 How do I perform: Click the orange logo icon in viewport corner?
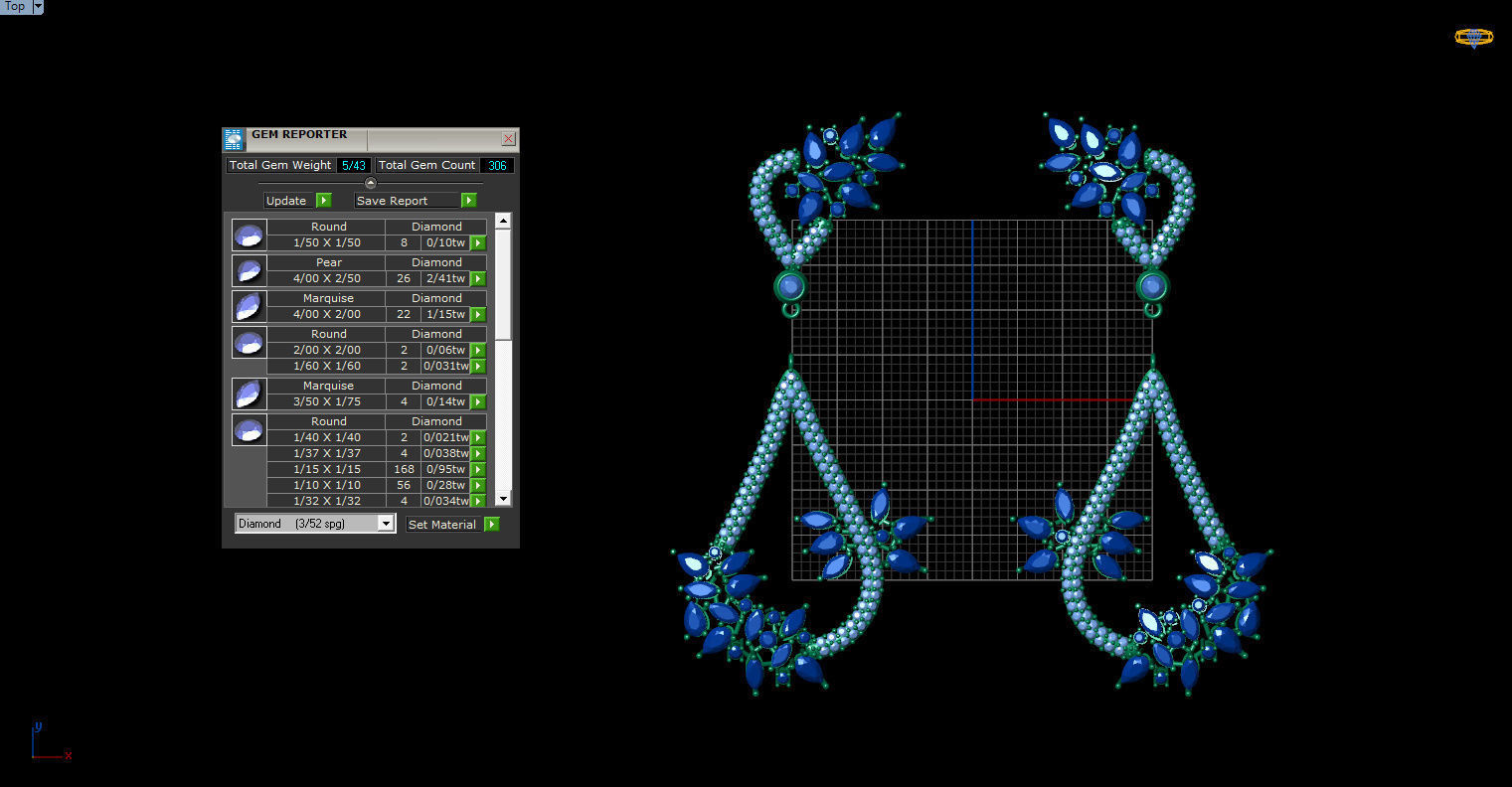tap(1473, 38)
